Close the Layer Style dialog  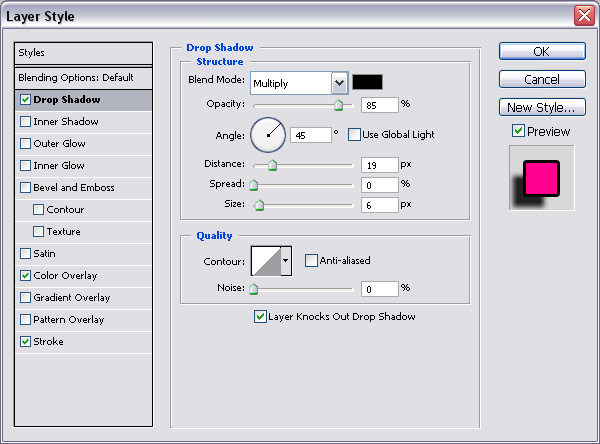[x=584, y=15]
